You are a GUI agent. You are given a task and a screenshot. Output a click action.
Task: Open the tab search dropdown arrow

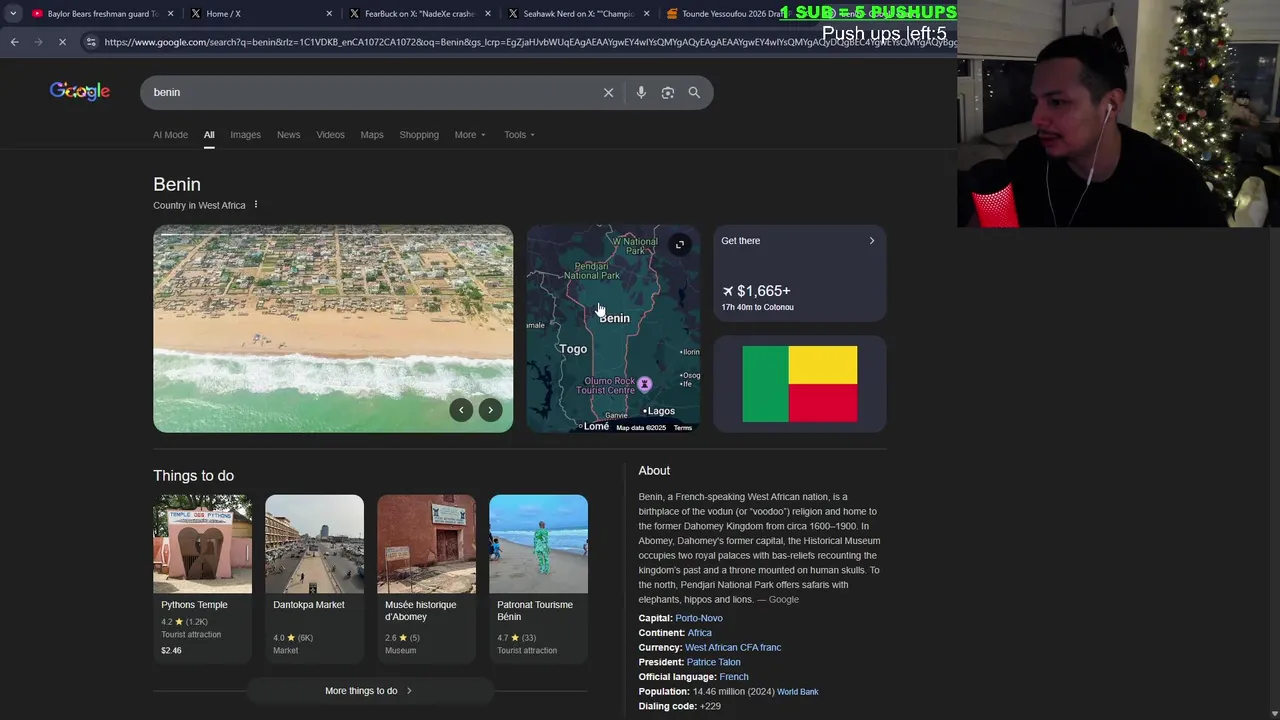click(13, 14)
